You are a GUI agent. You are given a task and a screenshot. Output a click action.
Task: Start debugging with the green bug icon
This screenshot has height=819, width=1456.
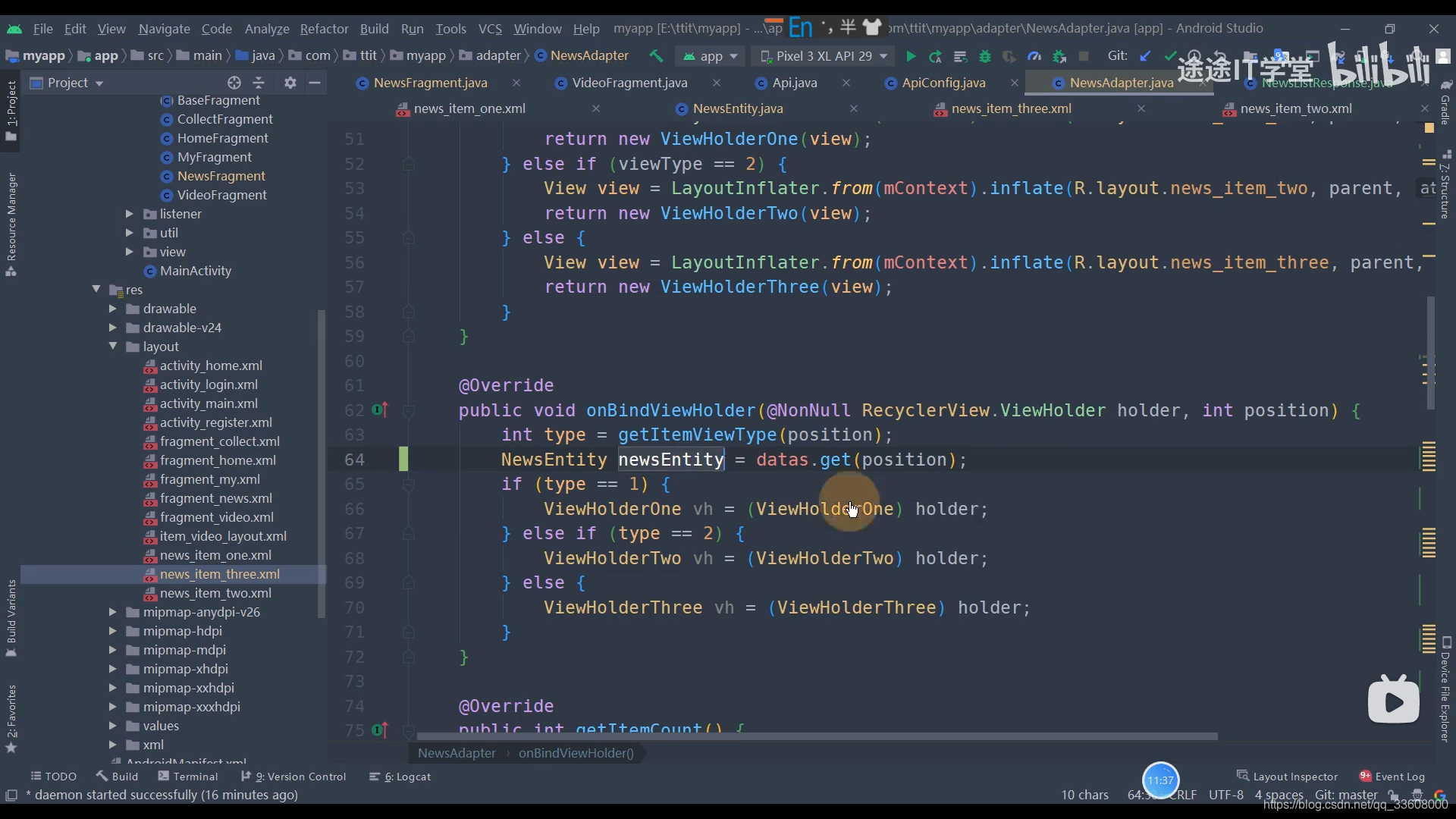(985, 56)
